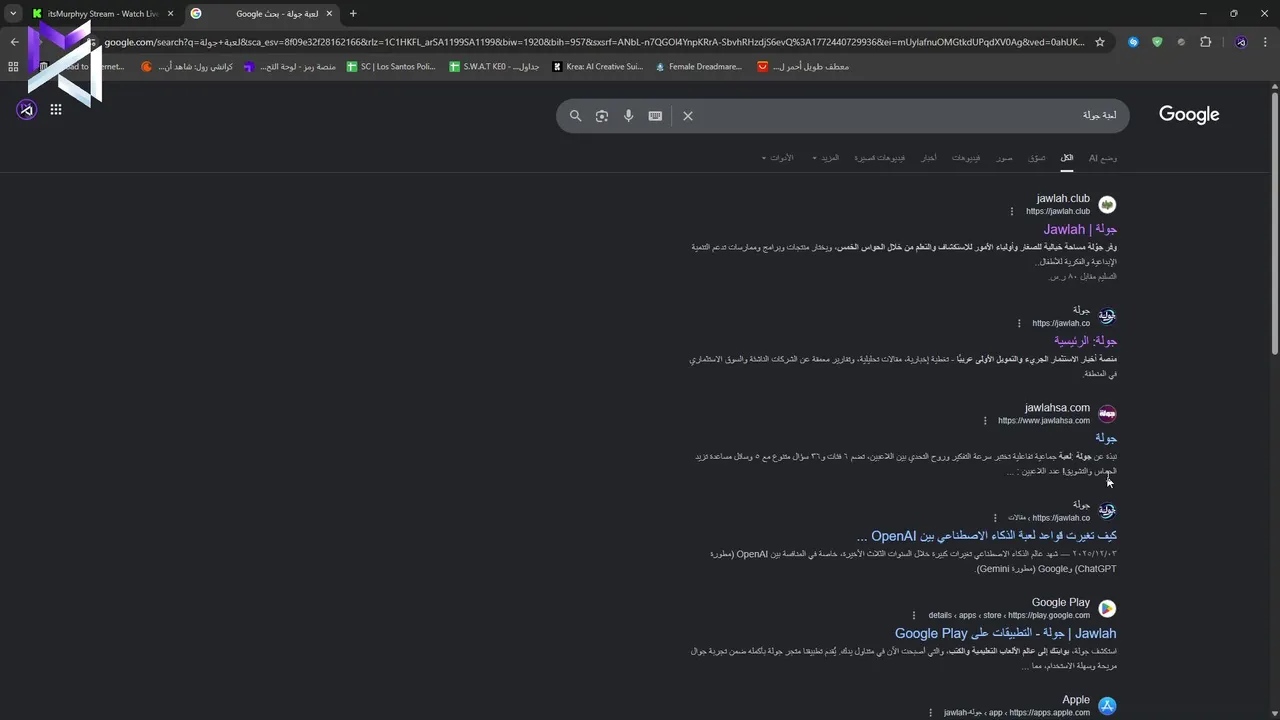Click the https://jawlah.club URL text
Image resolution: width=1280 pixels, height=720 pixels.
click(x=1057, y=211)
